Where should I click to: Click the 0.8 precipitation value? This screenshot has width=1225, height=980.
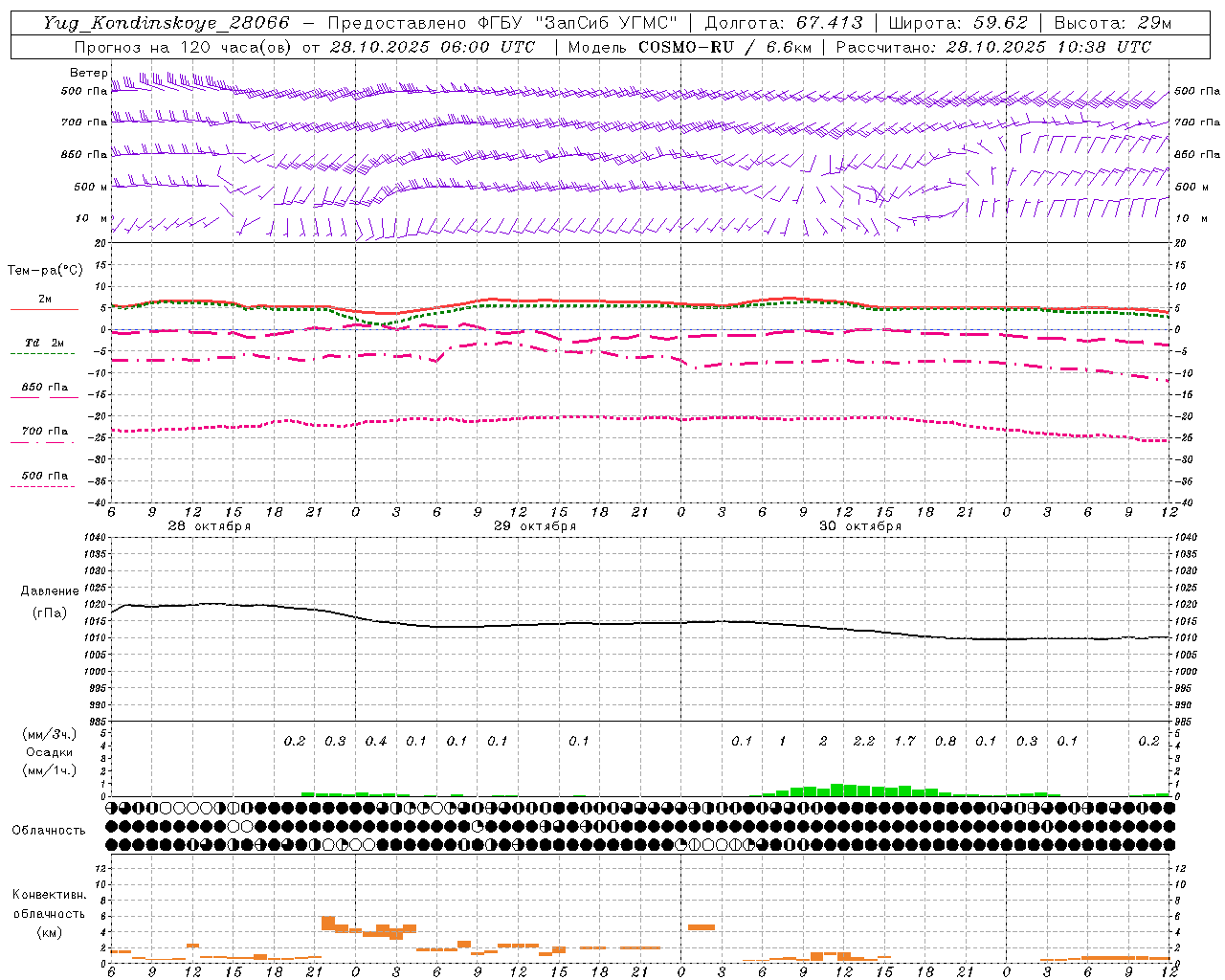click(x=946, y=742)
